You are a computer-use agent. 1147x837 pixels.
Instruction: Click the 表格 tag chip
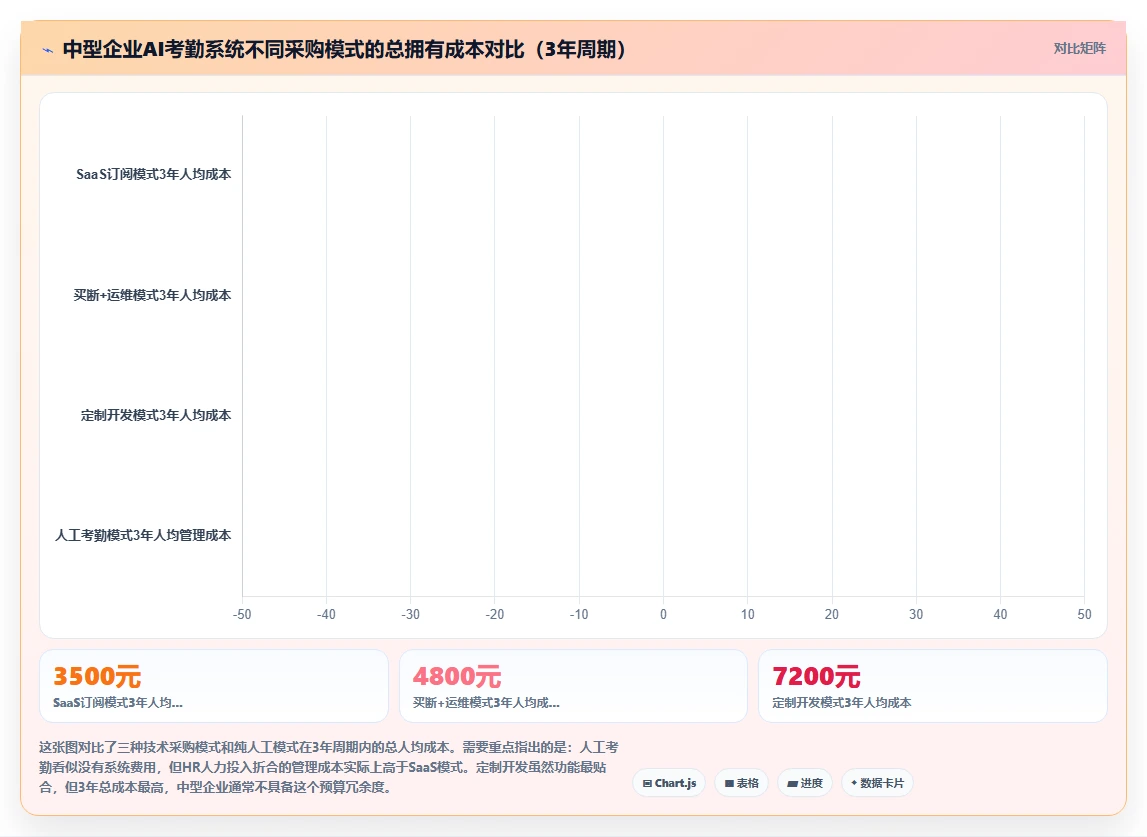(742, 783)
